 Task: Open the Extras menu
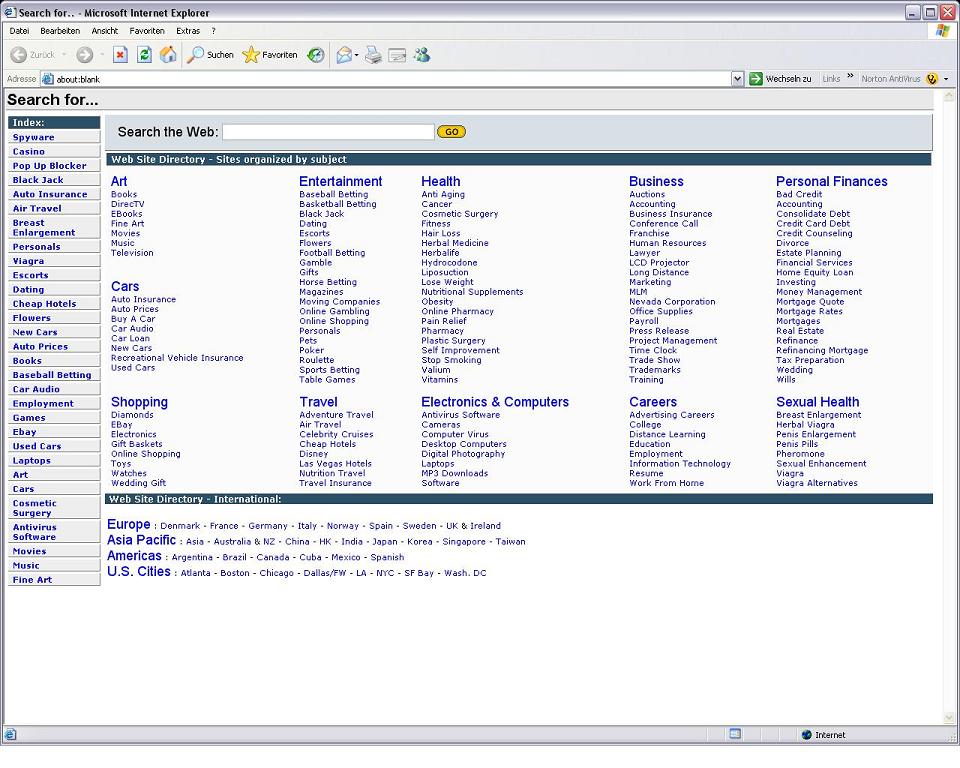point(188,31)
